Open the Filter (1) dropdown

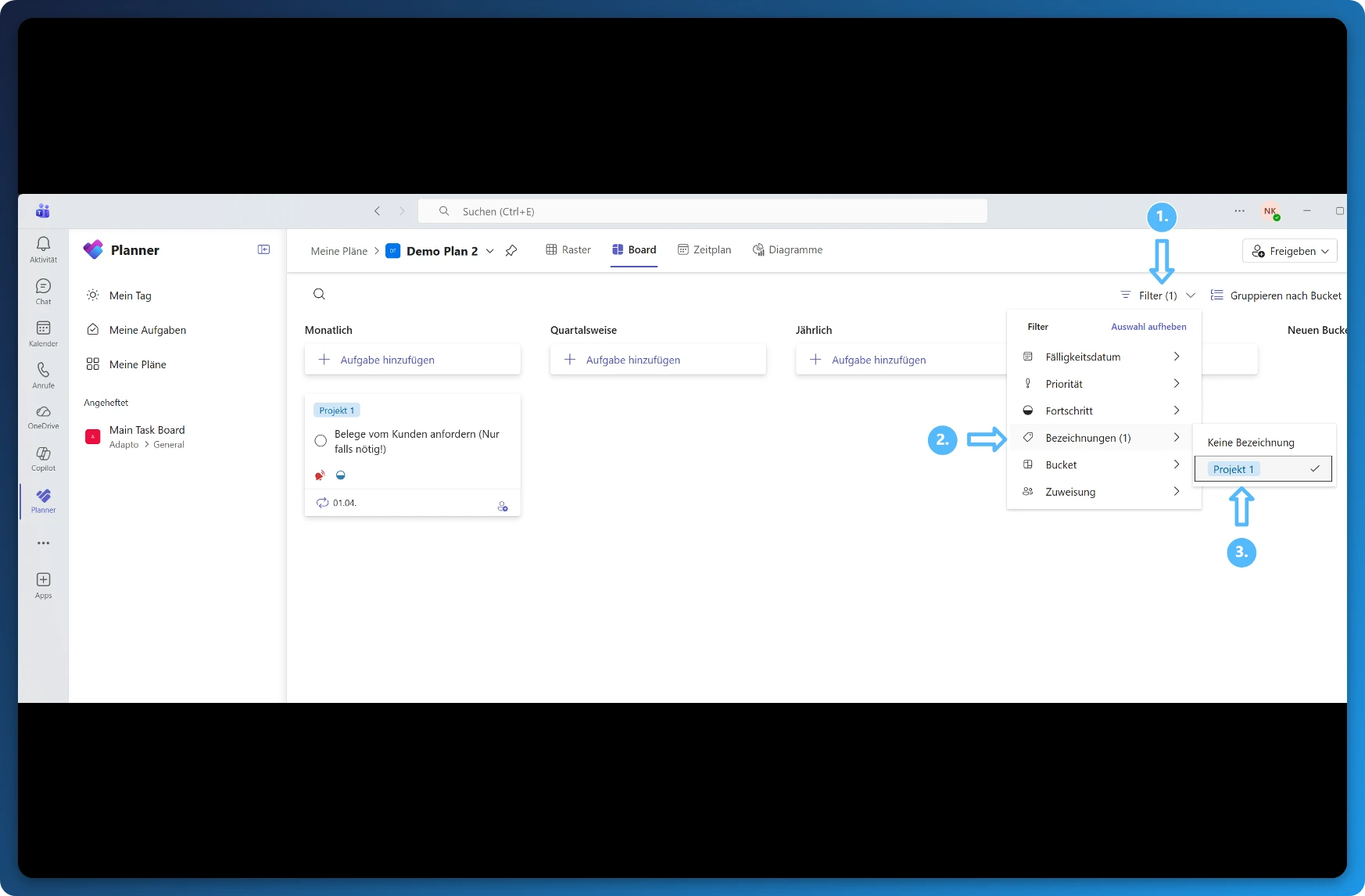(x=1158, y=296)
